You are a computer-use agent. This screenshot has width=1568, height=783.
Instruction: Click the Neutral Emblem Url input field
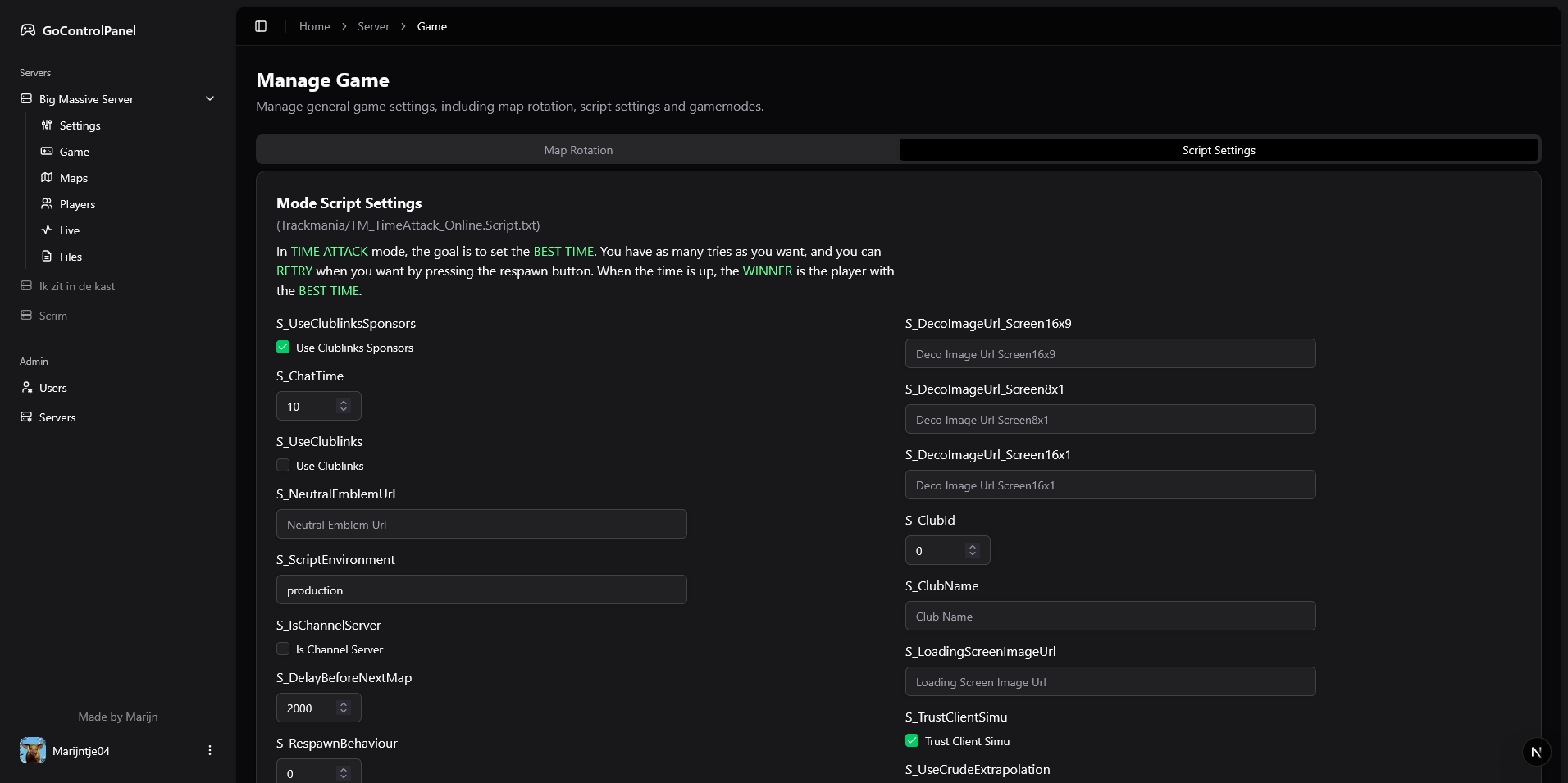click(x=481, y=524)
